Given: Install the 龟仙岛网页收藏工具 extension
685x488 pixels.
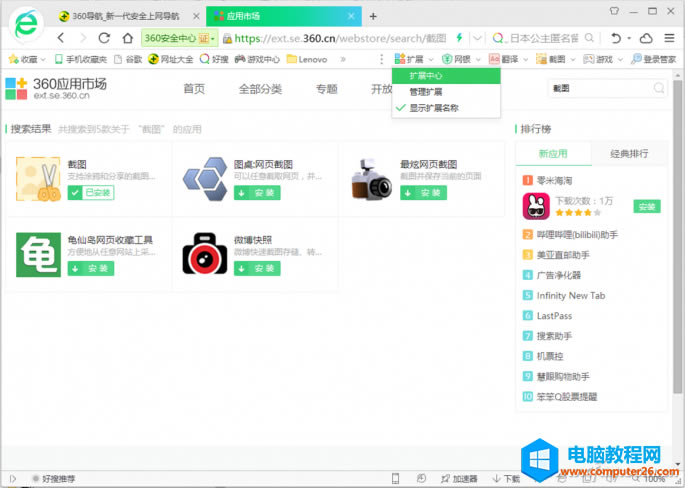Looking at the screenshot, I should pyautogui.click(x=90, y=268).
